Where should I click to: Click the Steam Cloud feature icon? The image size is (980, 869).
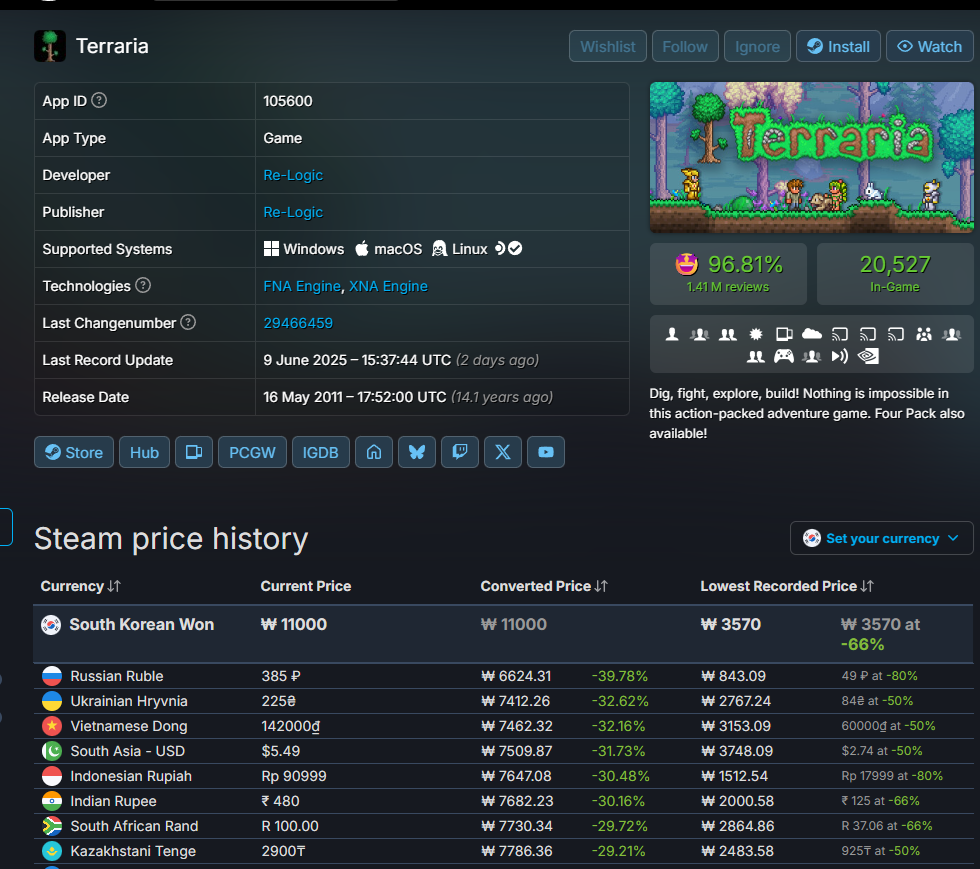click(x=812, y=334)
